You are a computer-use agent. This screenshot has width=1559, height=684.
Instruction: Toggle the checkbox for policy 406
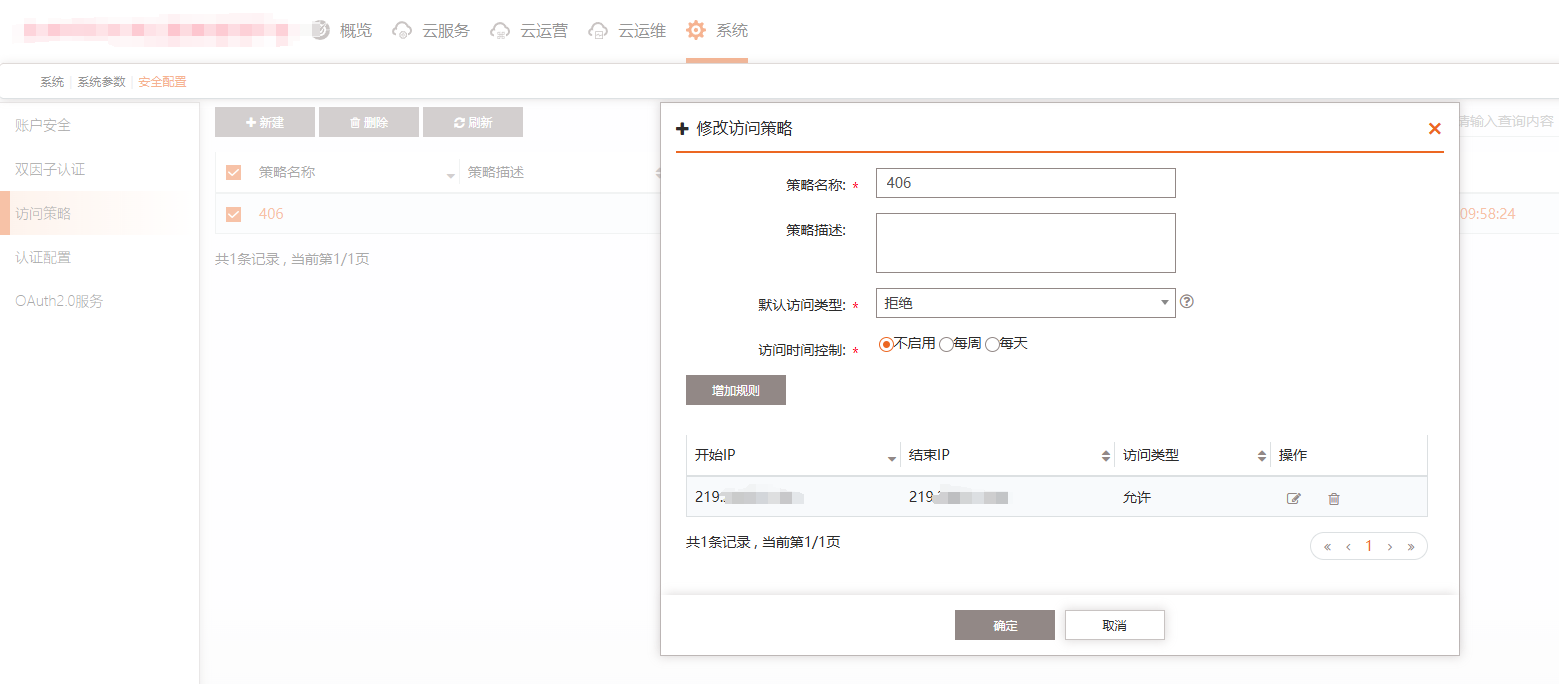tap(234, 214)
